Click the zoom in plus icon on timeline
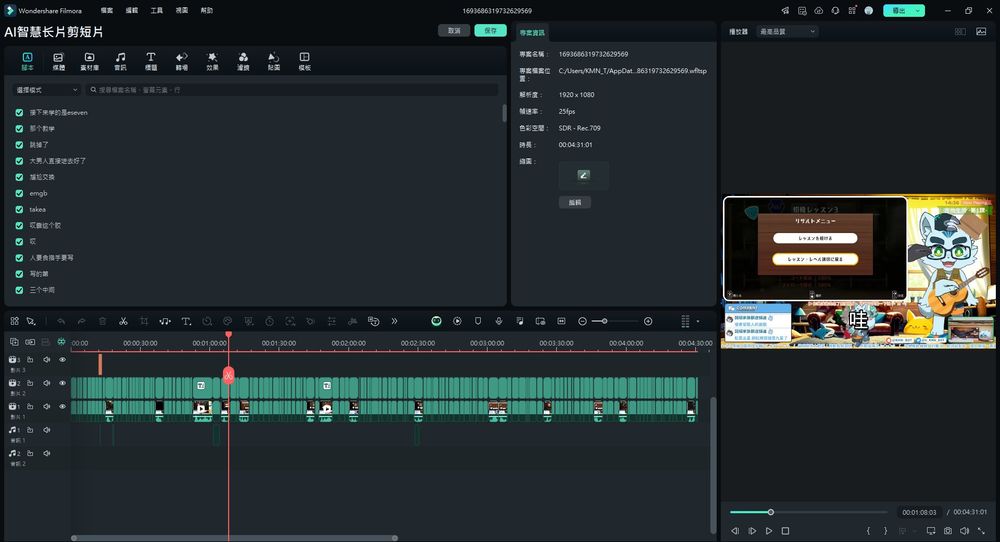1000x542 pixels. click(x=648, y=321)
